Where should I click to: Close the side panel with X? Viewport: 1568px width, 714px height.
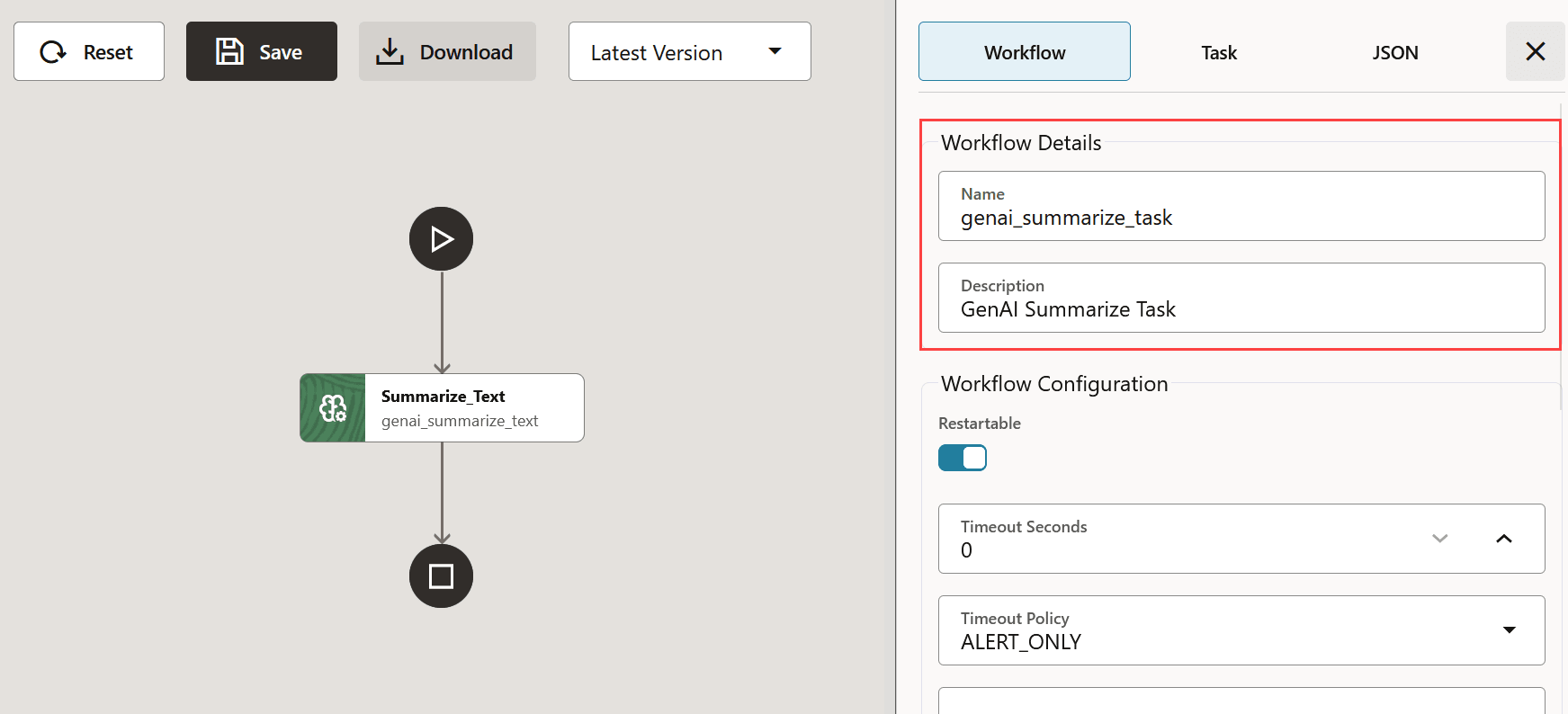coord(1536,51)
